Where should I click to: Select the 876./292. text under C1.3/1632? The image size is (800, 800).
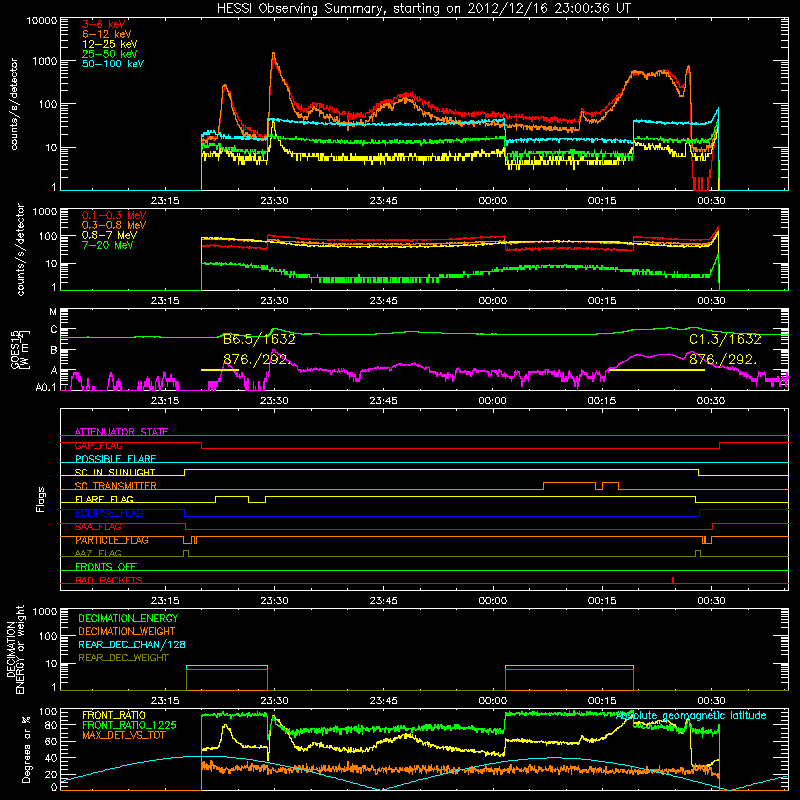point(723,360)
